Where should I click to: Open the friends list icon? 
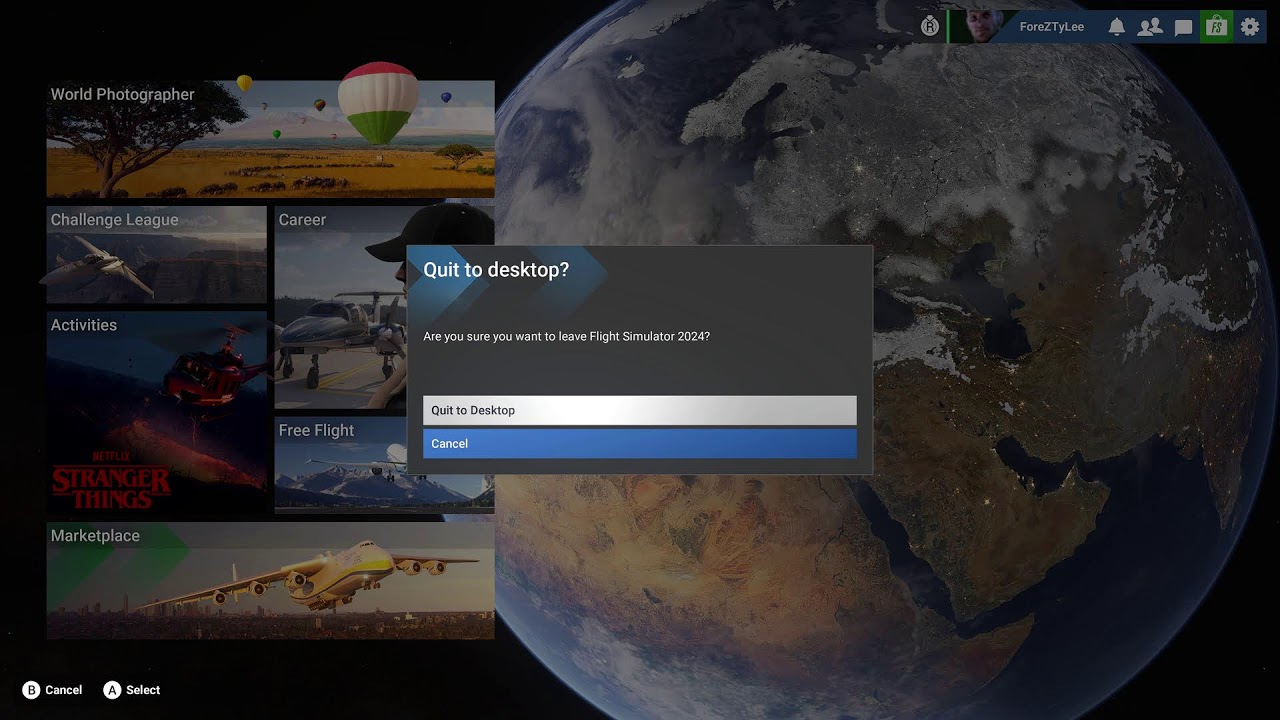pos(1150,27)
